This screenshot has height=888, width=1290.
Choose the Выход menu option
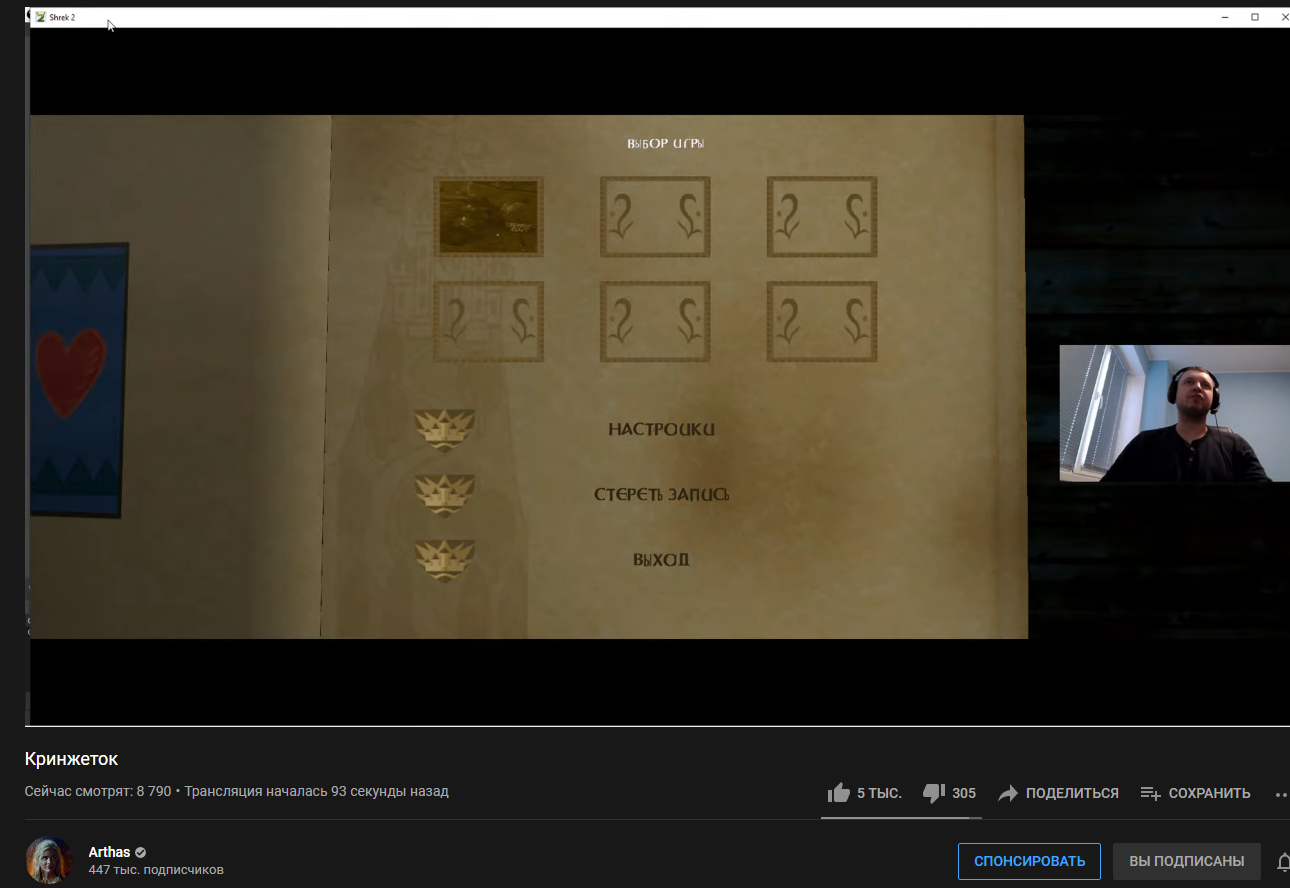click(x=661, y=560)
